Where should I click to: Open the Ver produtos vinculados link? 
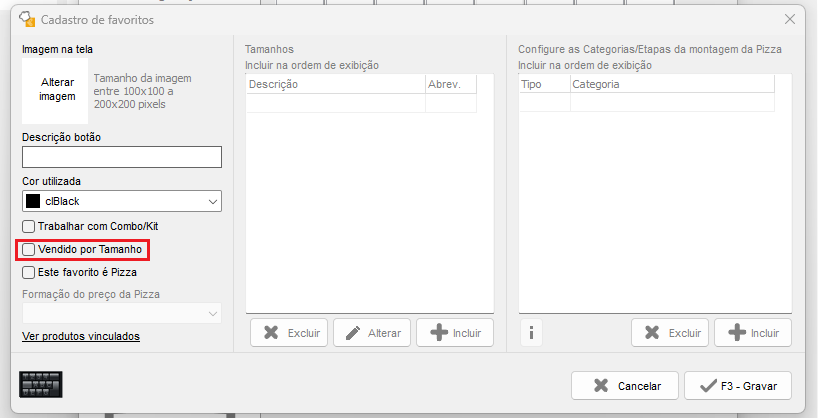(81, 336)
